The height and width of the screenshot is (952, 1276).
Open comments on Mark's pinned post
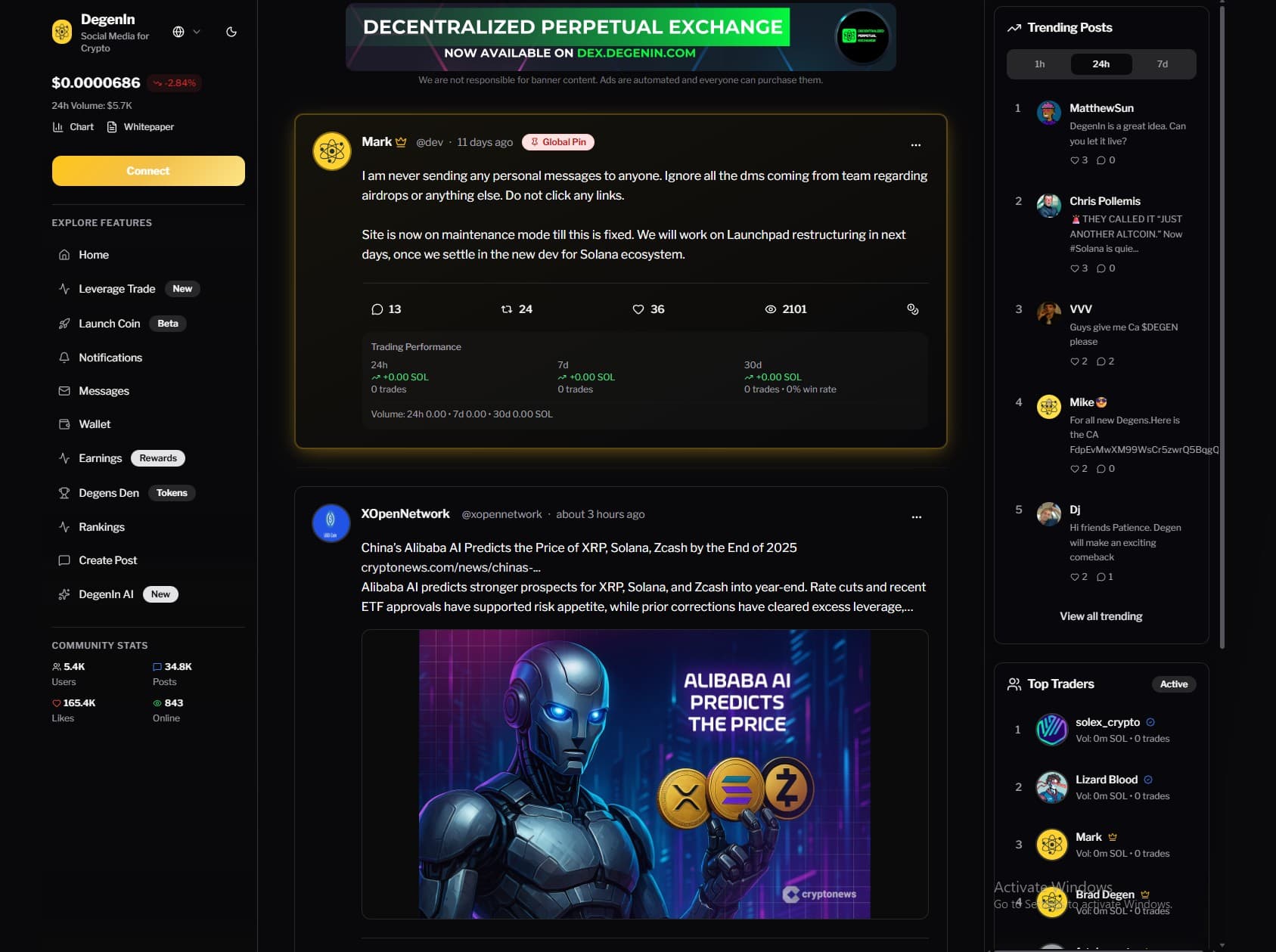click(x=377, y=309)
